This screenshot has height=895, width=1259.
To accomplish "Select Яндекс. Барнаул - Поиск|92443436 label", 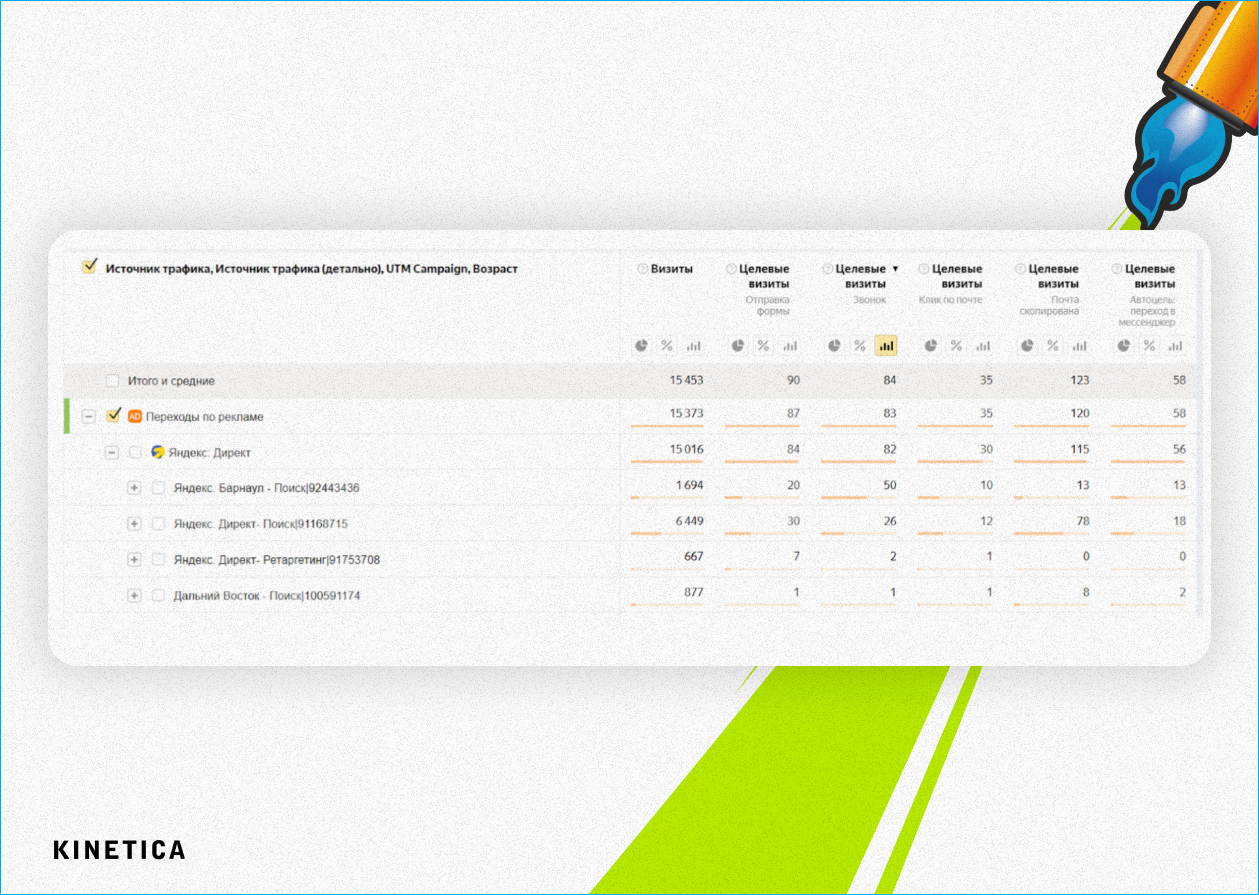I will coord(266,488).
